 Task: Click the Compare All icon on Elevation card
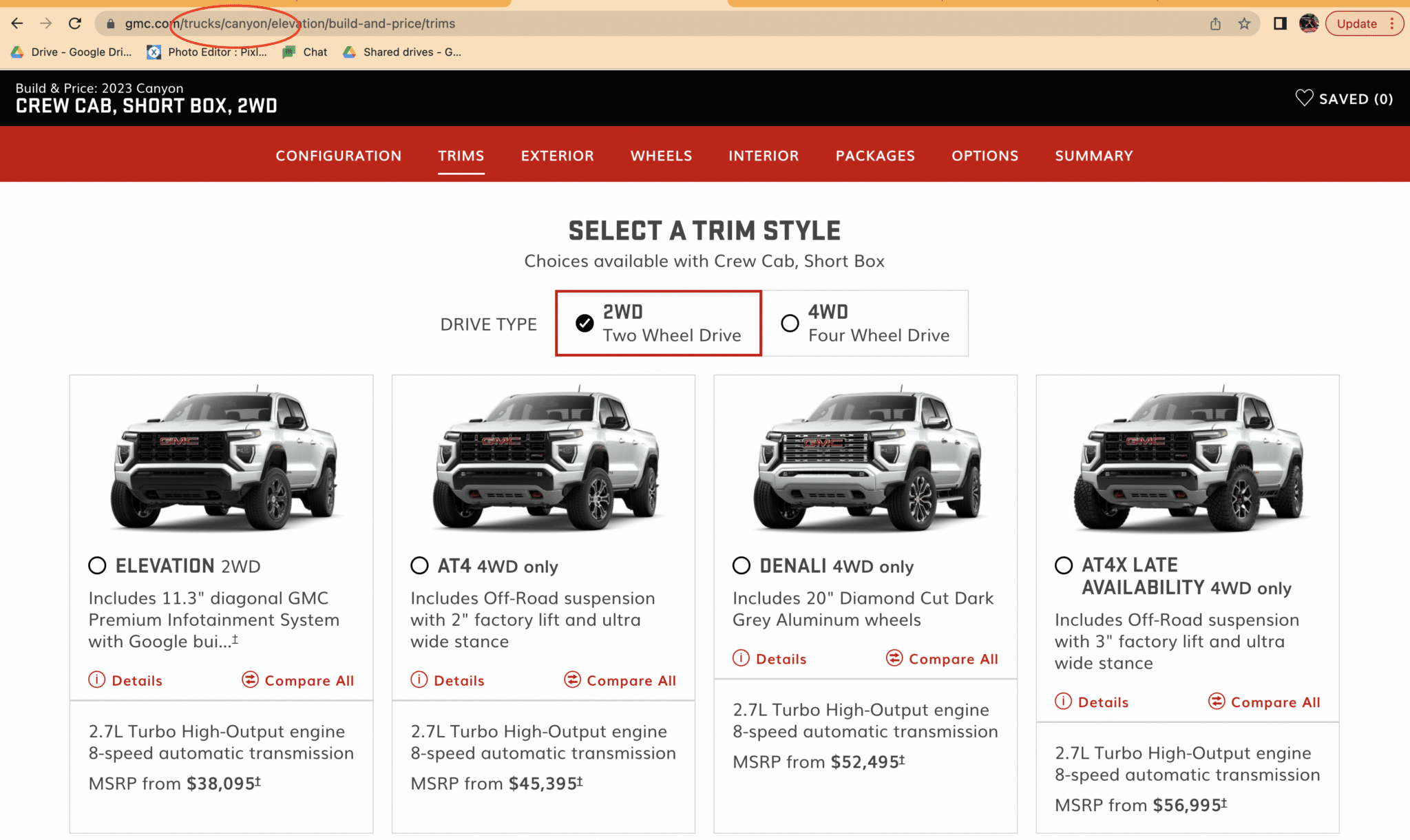pyautogui.click(x=250, y=680)
